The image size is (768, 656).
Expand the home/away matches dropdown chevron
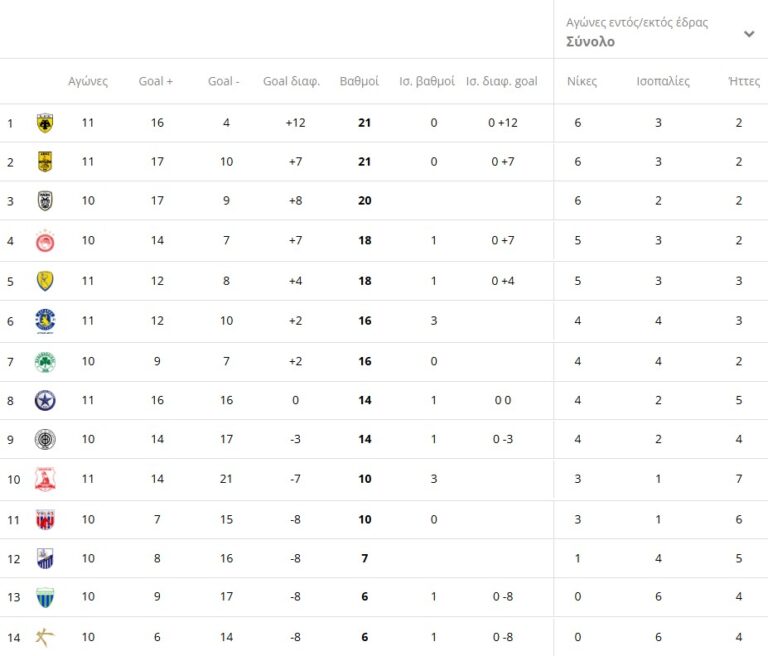749,33
